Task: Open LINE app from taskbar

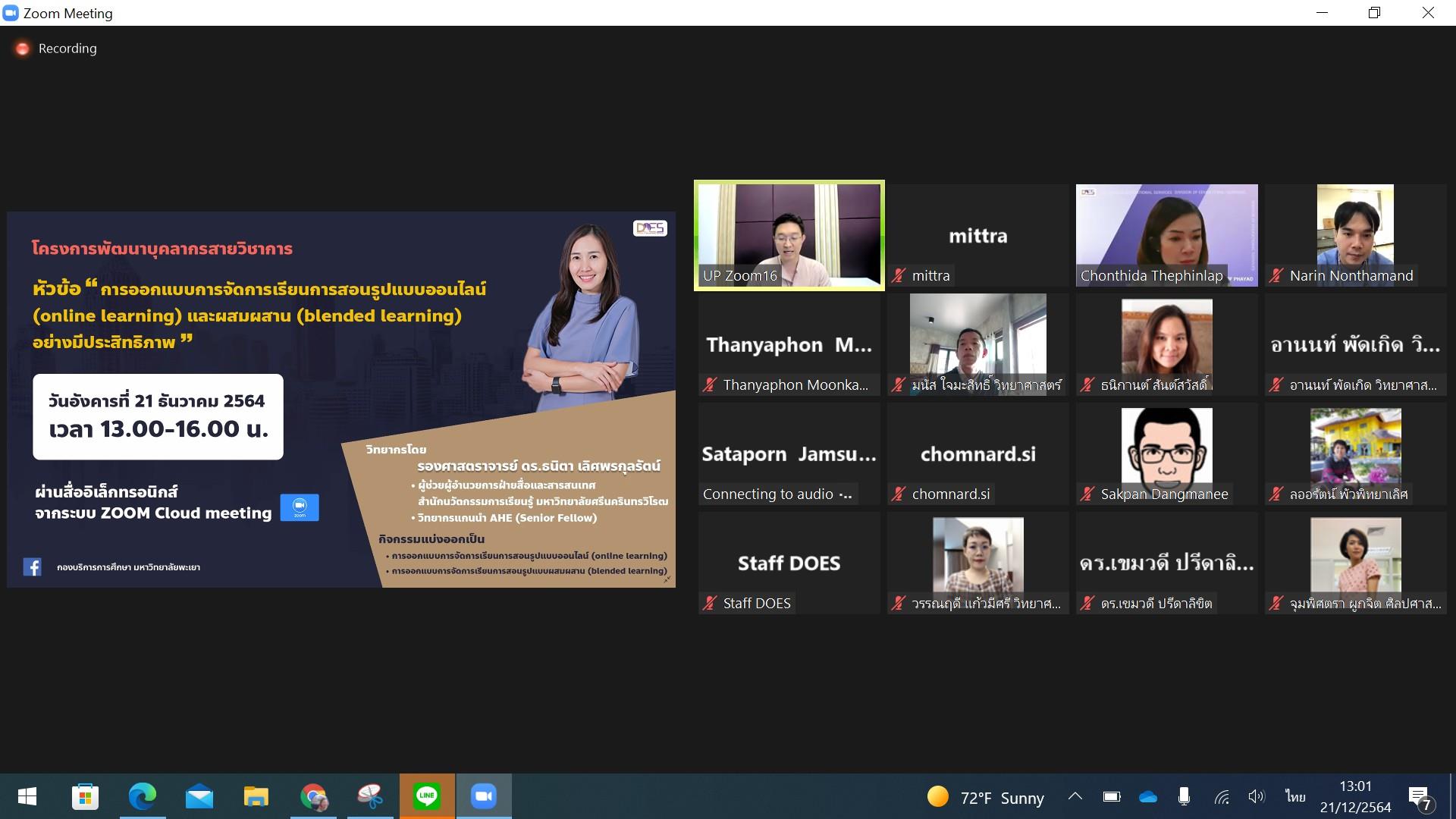Action: click(x=427, y=796)
